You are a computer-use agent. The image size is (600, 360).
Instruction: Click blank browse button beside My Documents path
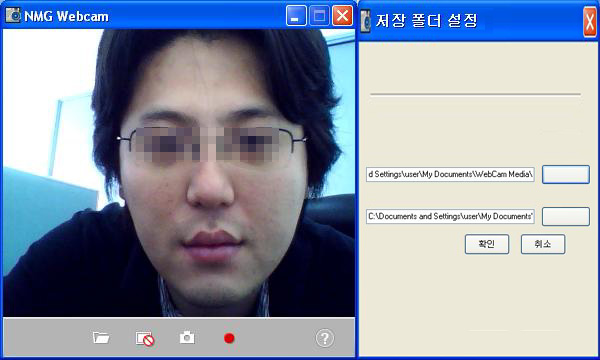click(566, 217)
